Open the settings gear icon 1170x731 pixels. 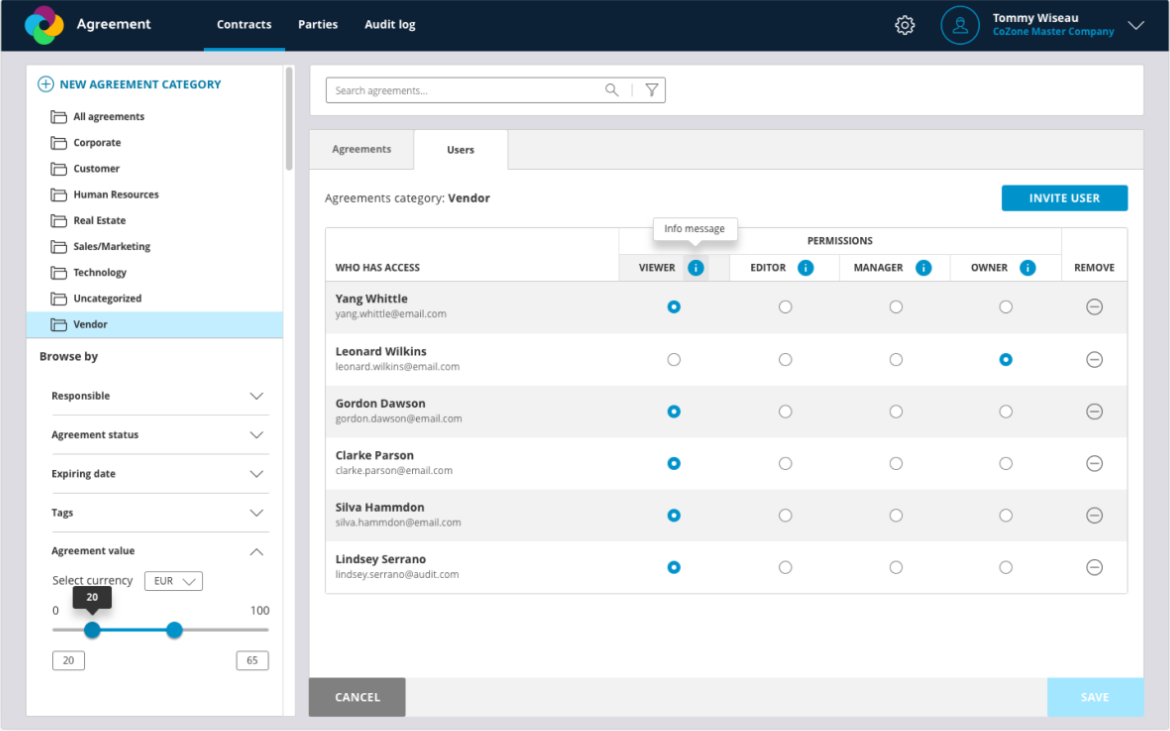[904, 25]
